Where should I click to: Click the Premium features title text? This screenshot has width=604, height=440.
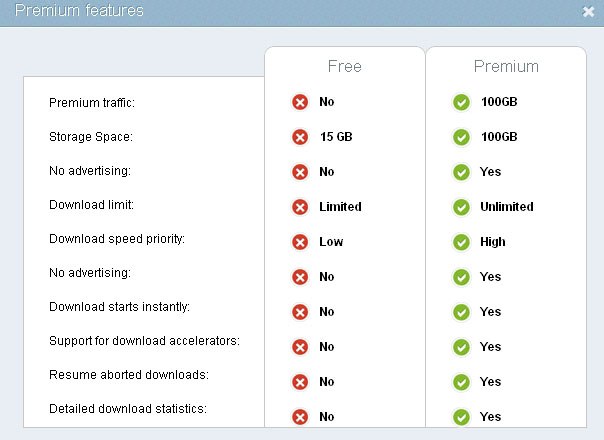(x=79, y=11)
